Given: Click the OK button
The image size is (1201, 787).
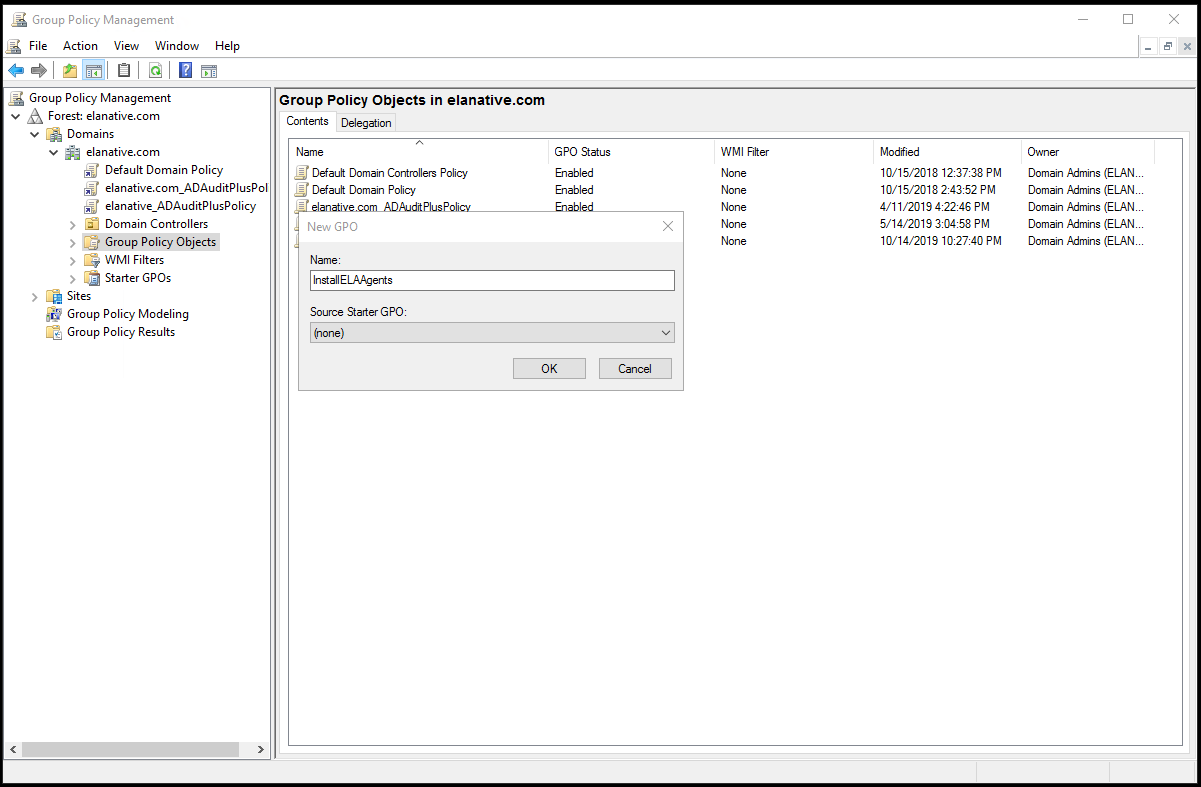Looking at the screenshot, I should coord(548,368).
